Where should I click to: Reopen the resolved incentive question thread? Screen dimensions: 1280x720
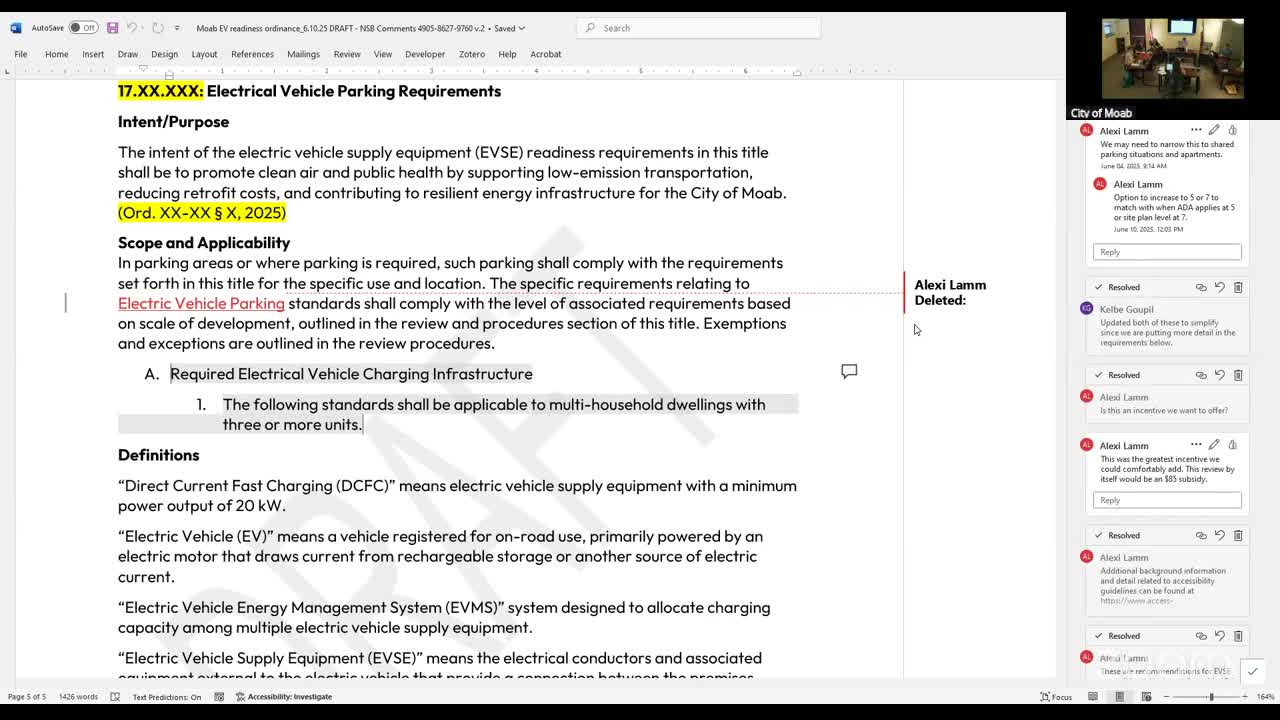1219,375
